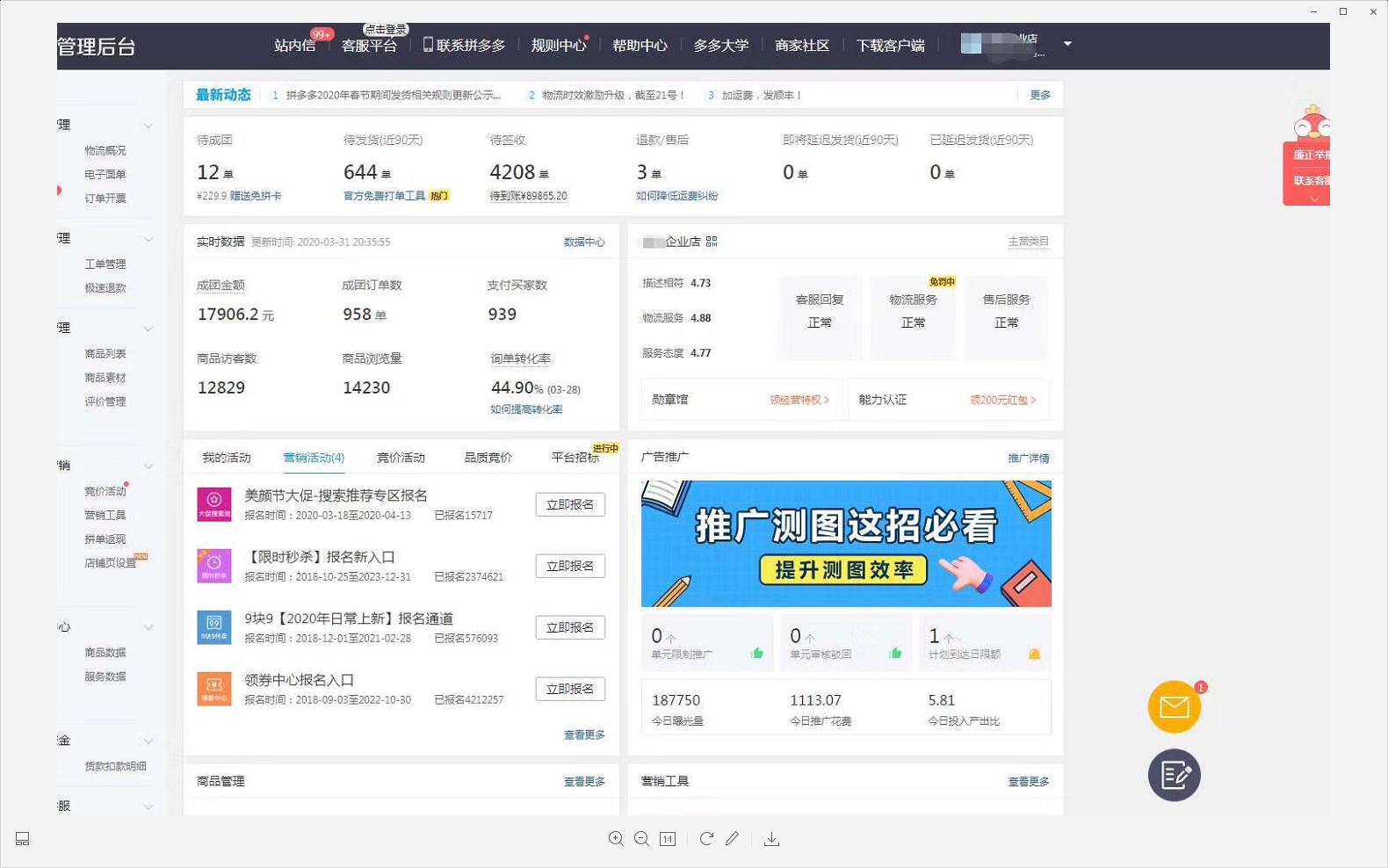Click 如何降低运费纠纷 link
Viewport: 1388px width, 868px height.
(677, 196)
